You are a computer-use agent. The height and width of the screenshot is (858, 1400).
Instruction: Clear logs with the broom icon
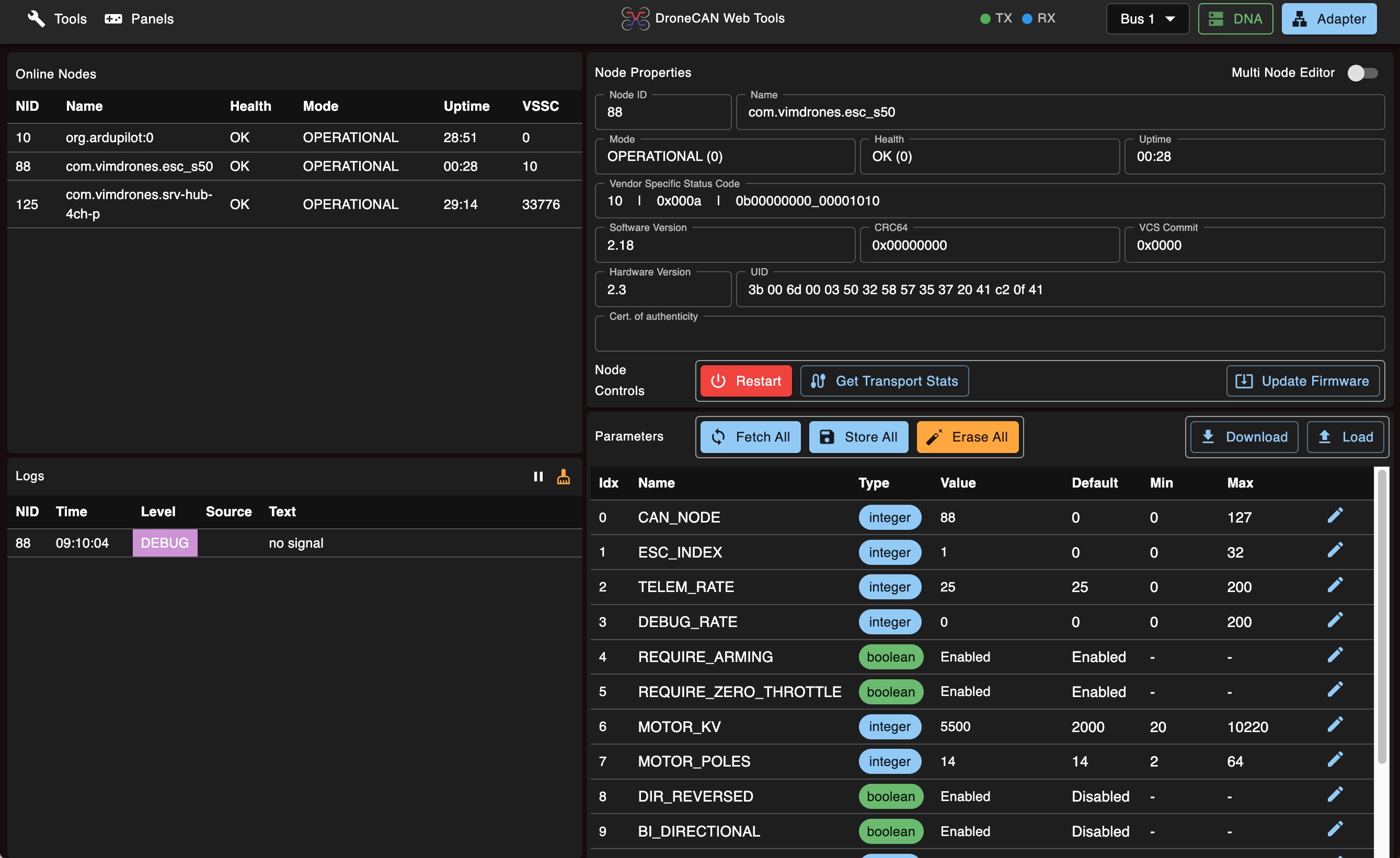point(563,477)
